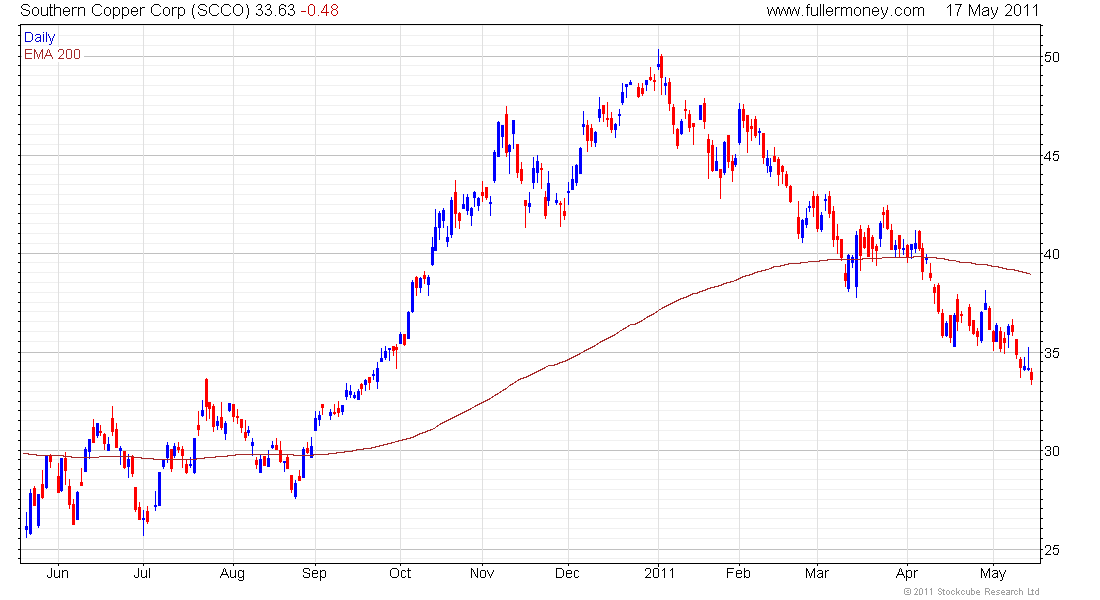Image resolution: width=1100 pixels, height=600 pixels.
Task: Click the Jun month axis label
Action: coord(58,573)
